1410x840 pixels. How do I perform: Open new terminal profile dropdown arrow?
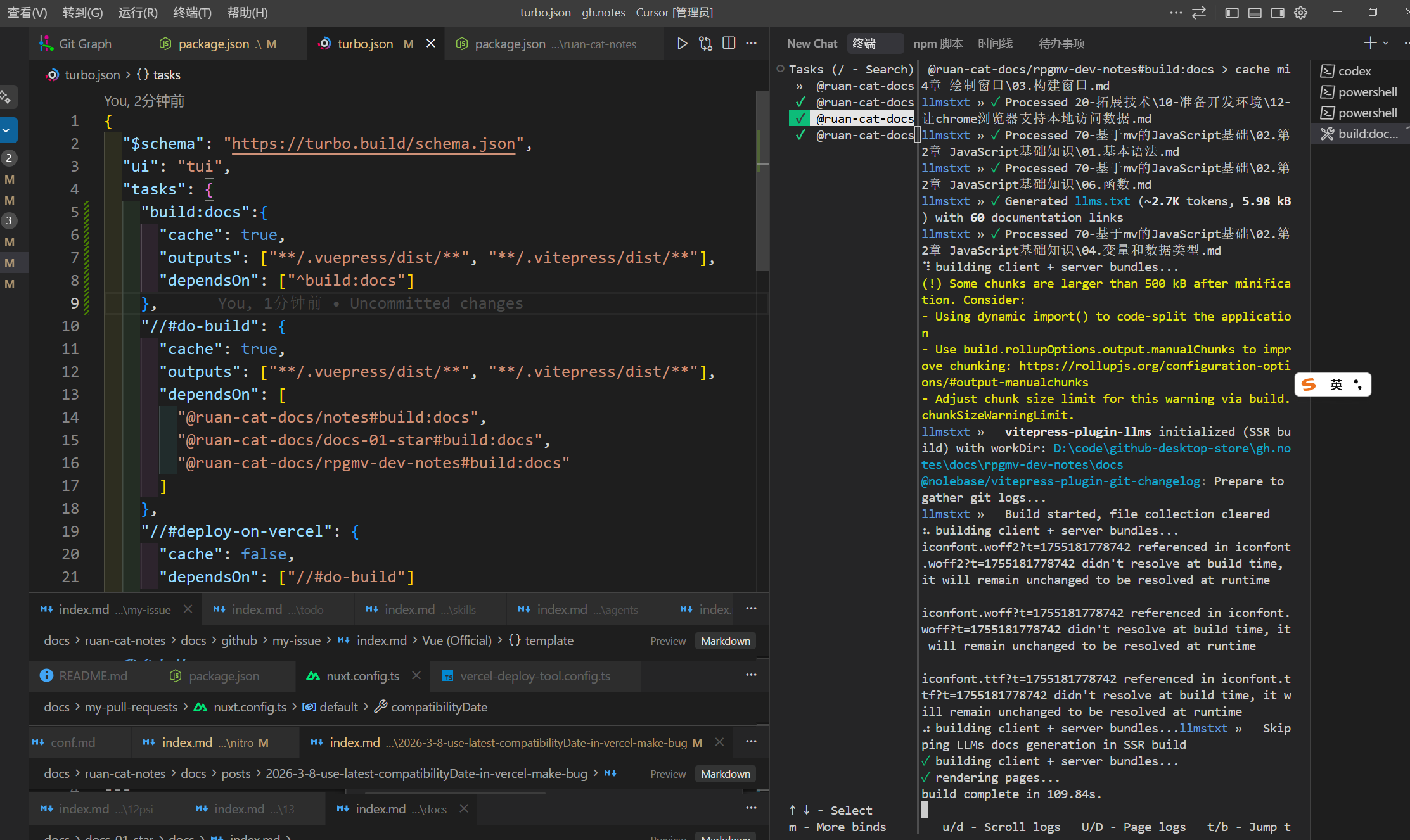[1386, 43]
